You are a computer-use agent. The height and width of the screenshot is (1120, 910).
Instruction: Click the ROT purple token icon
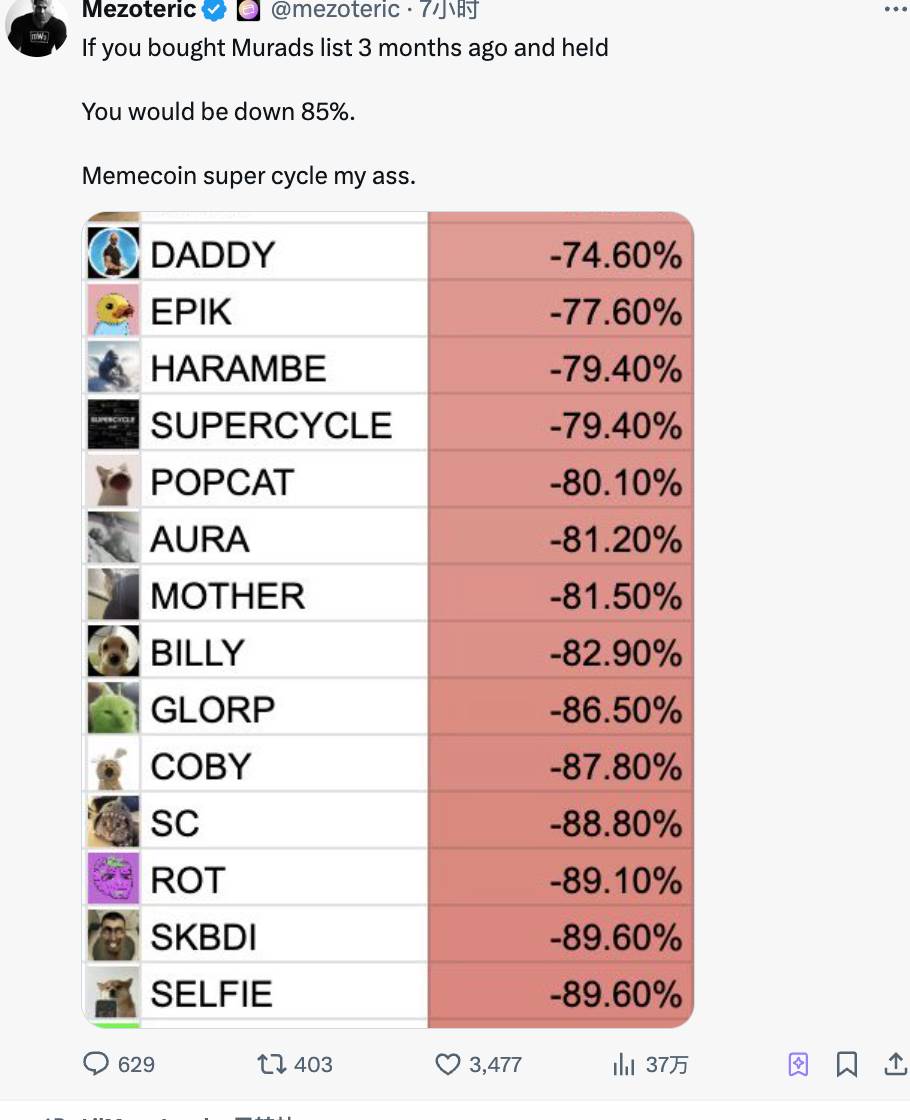(x=113, y=880)
